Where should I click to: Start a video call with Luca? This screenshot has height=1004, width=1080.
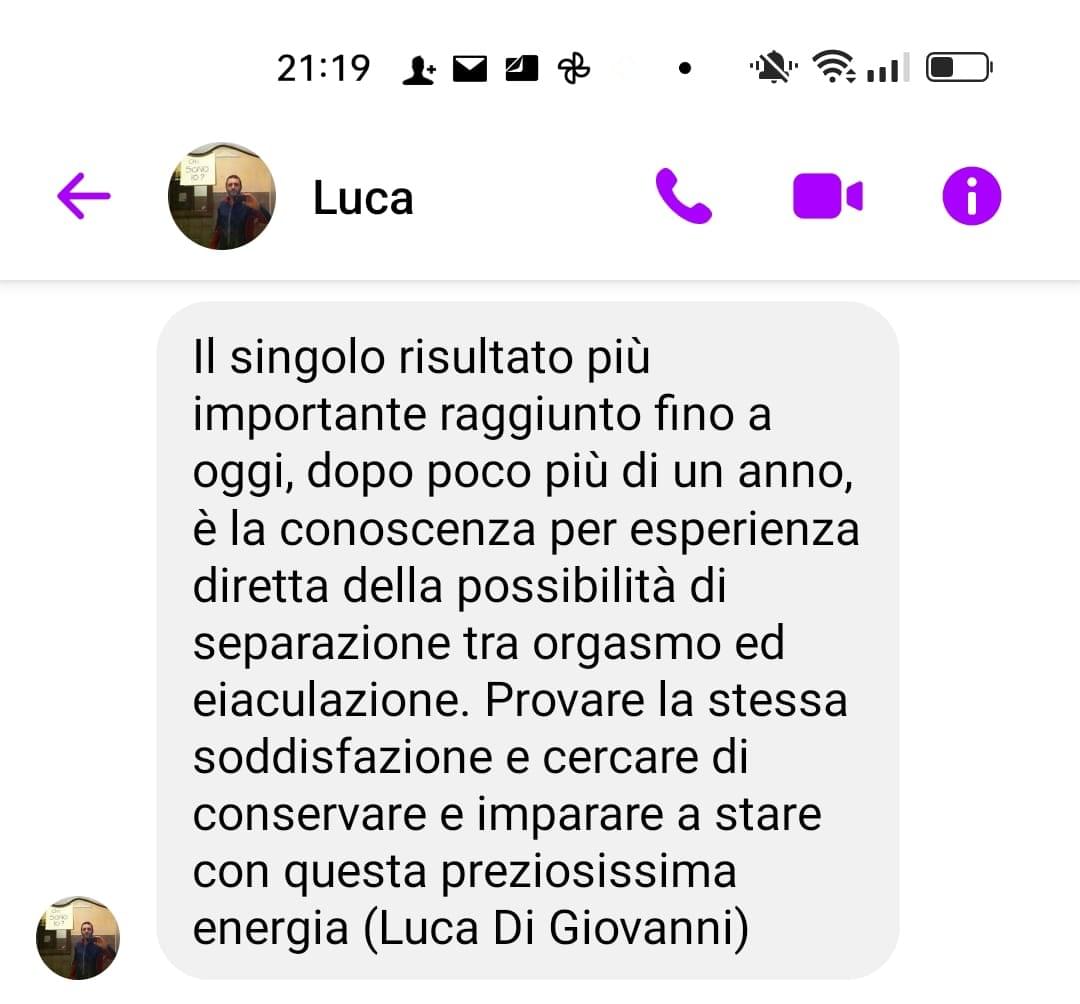coord(827,196)
